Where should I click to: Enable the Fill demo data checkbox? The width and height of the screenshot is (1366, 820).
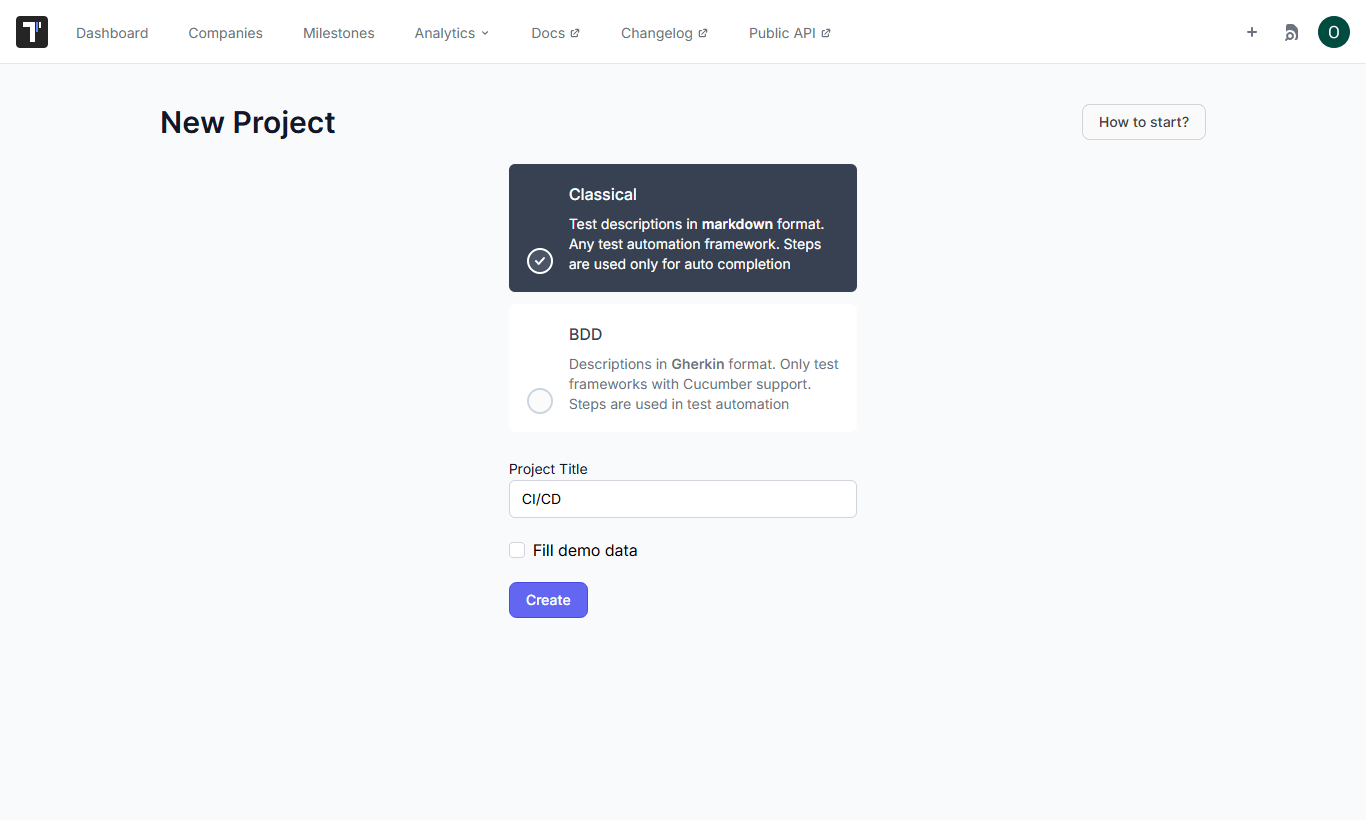517,550
